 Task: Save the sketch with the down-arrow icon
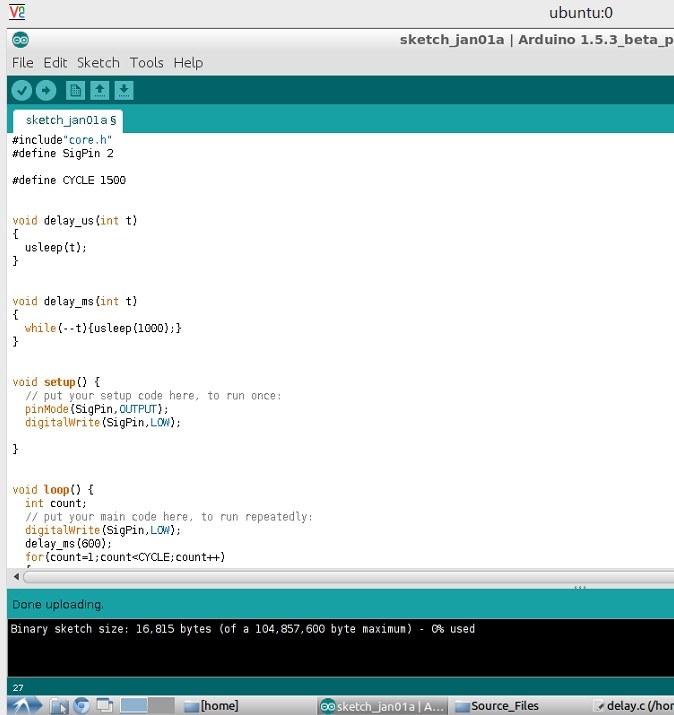pyautogui.click(x=124, y=90)
